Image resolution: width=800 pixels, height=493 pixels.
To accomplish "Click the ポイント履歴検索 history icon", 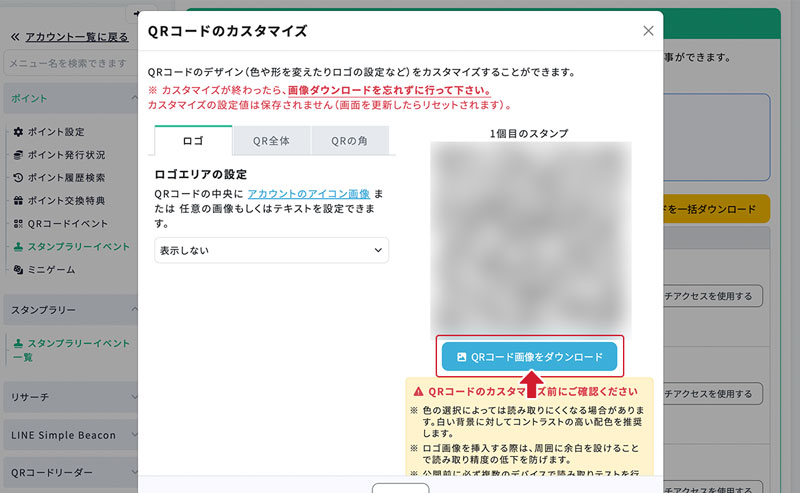I will point(18,178).
